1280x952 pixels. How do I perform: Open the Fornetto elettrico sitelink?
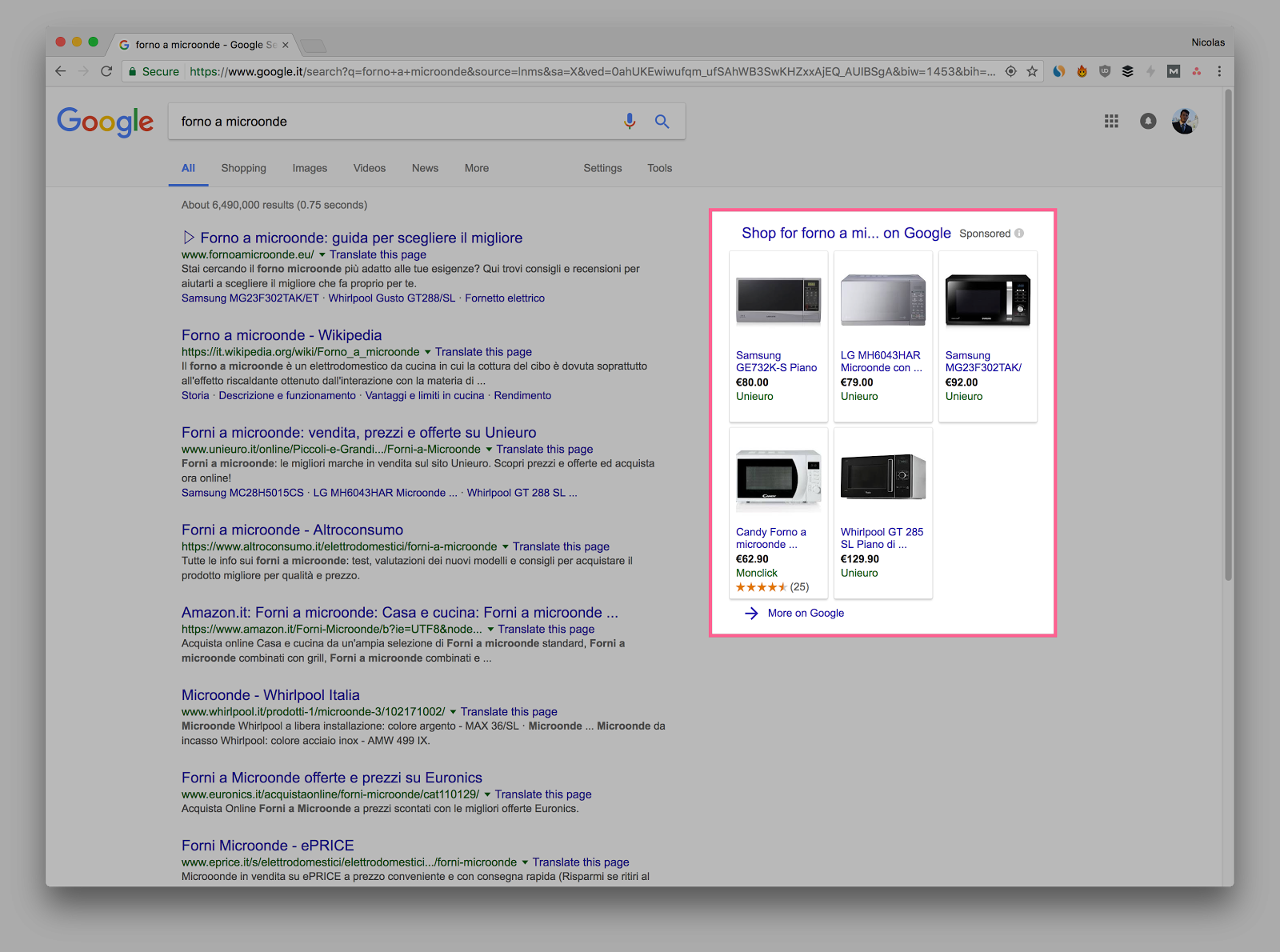pyautogui.click(x=505, y=298)
